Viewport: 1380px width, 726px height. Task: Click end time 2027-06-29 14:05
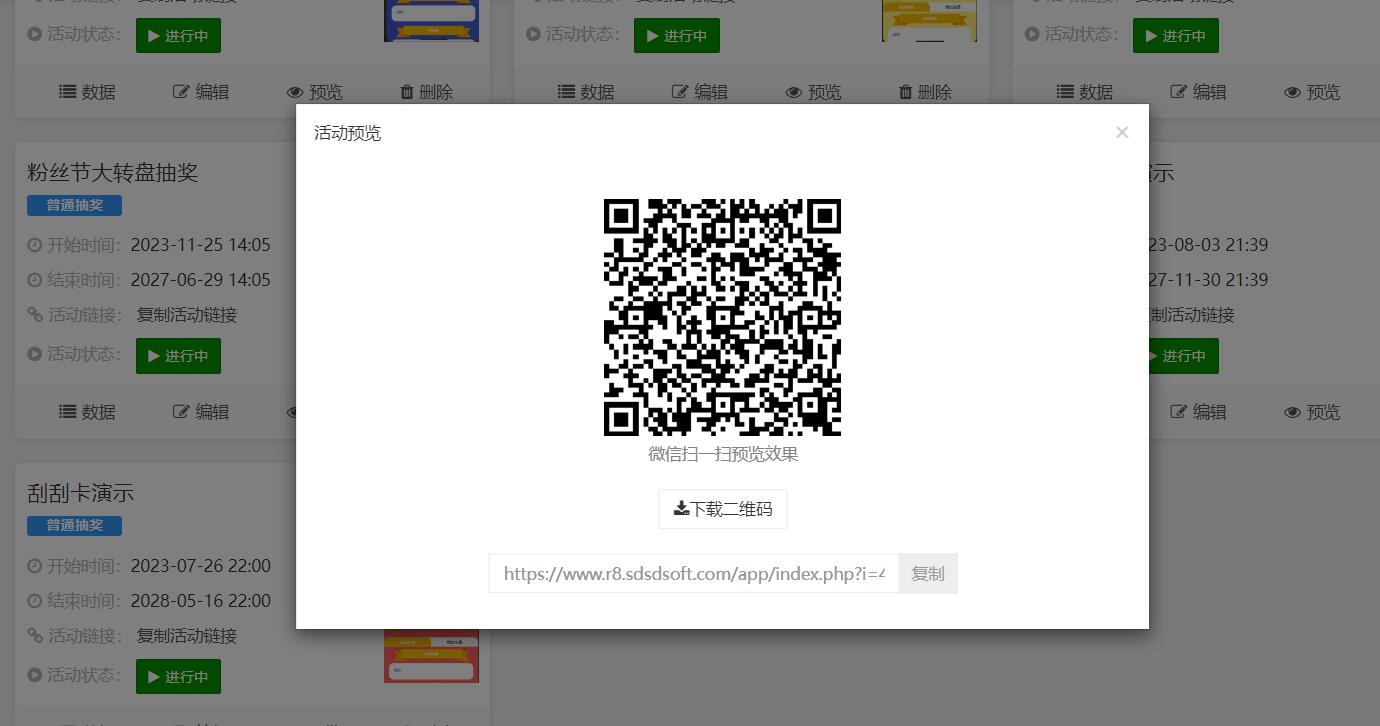tap(201, 280)
